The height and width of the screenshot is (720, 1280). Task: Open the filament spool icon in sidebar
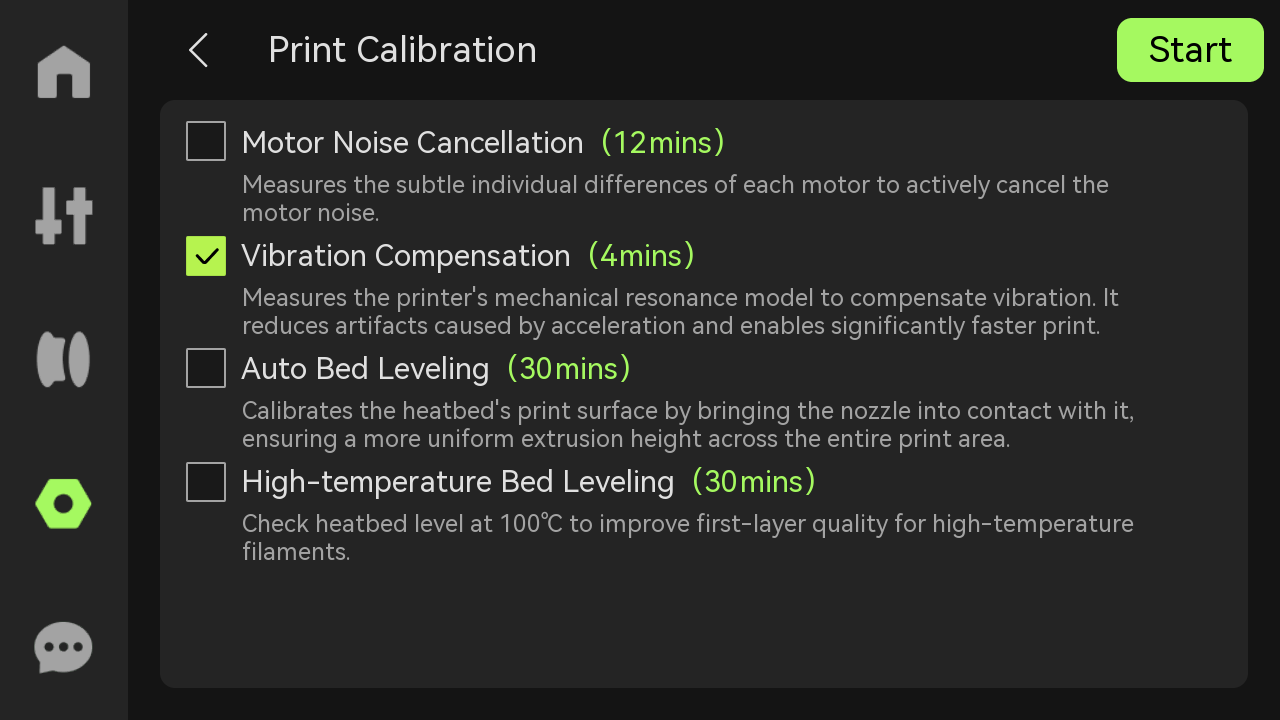click(64, 359)
